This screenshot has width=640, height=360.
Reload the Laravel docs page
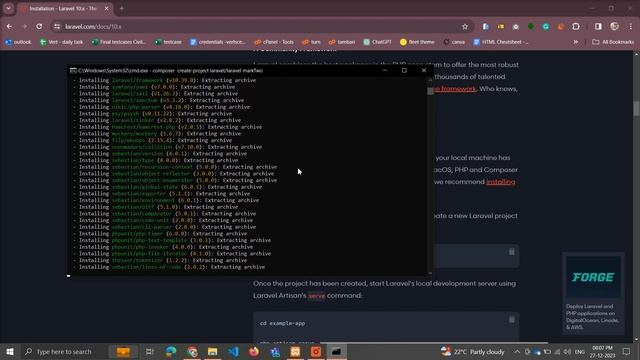pyautogui.click(x=39, y=27)
